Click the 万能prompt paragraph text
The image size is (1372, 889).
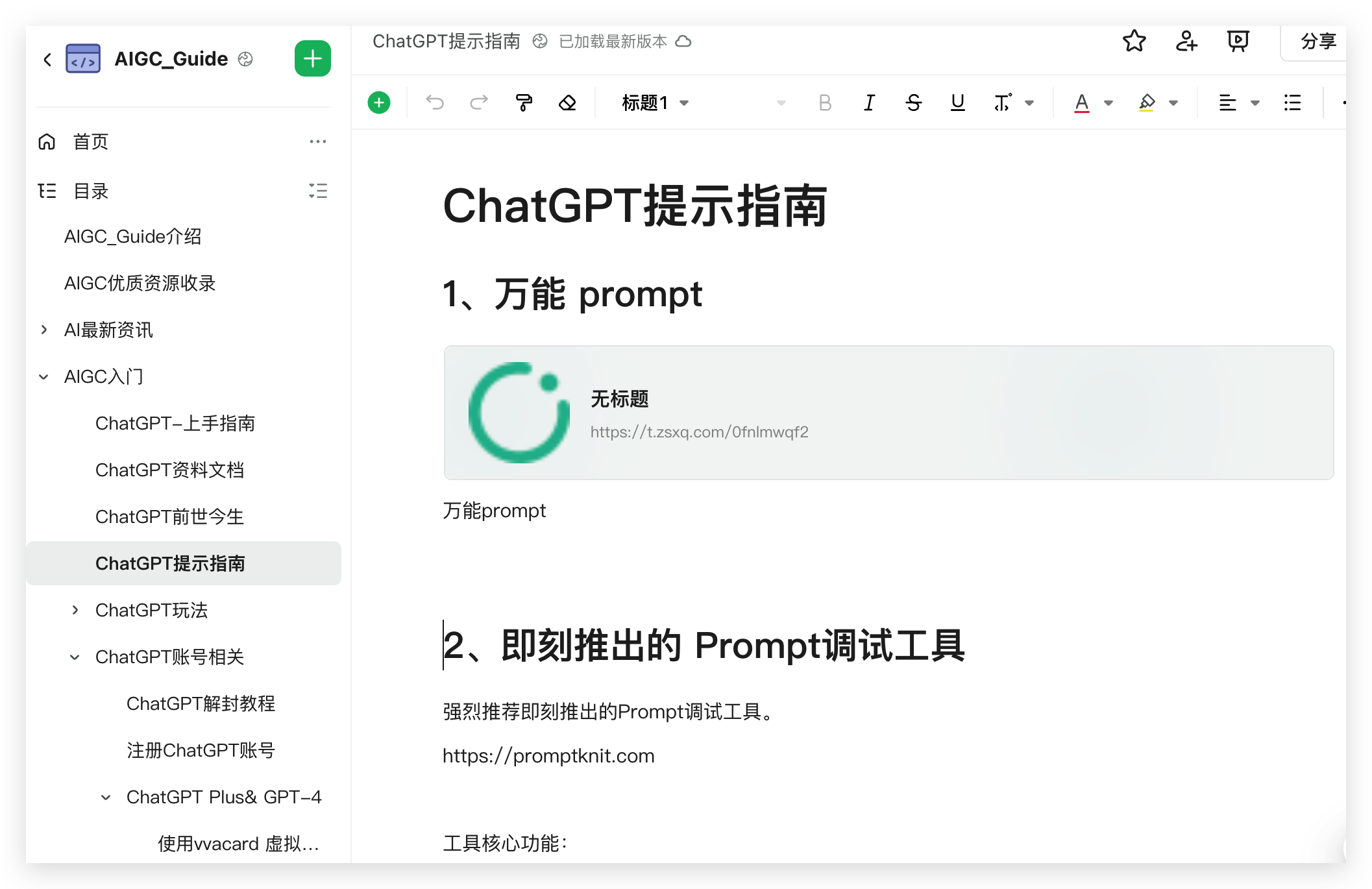[494, 511]
